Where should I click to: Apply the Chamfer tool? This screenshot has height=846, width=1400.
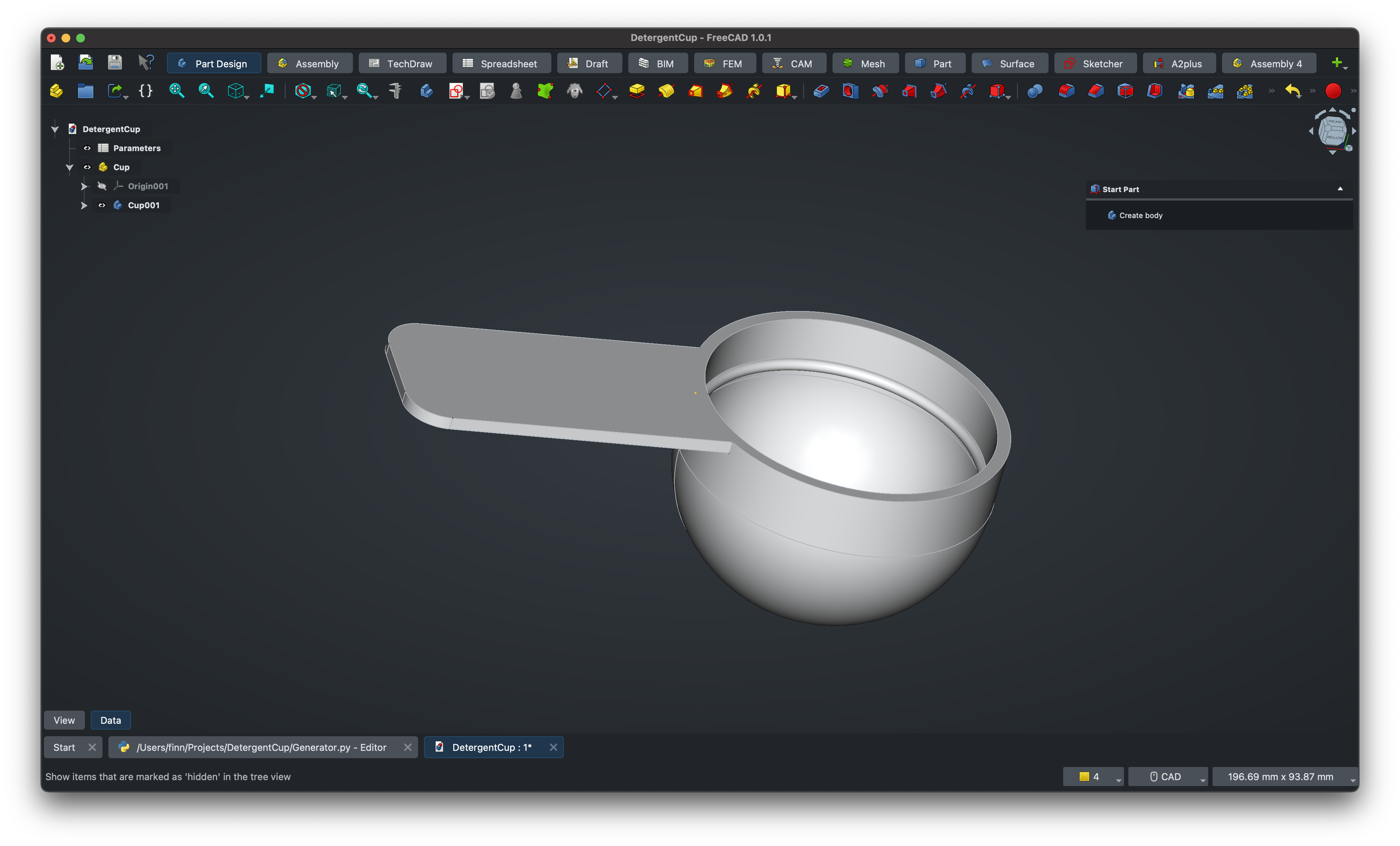[1096, 91]
